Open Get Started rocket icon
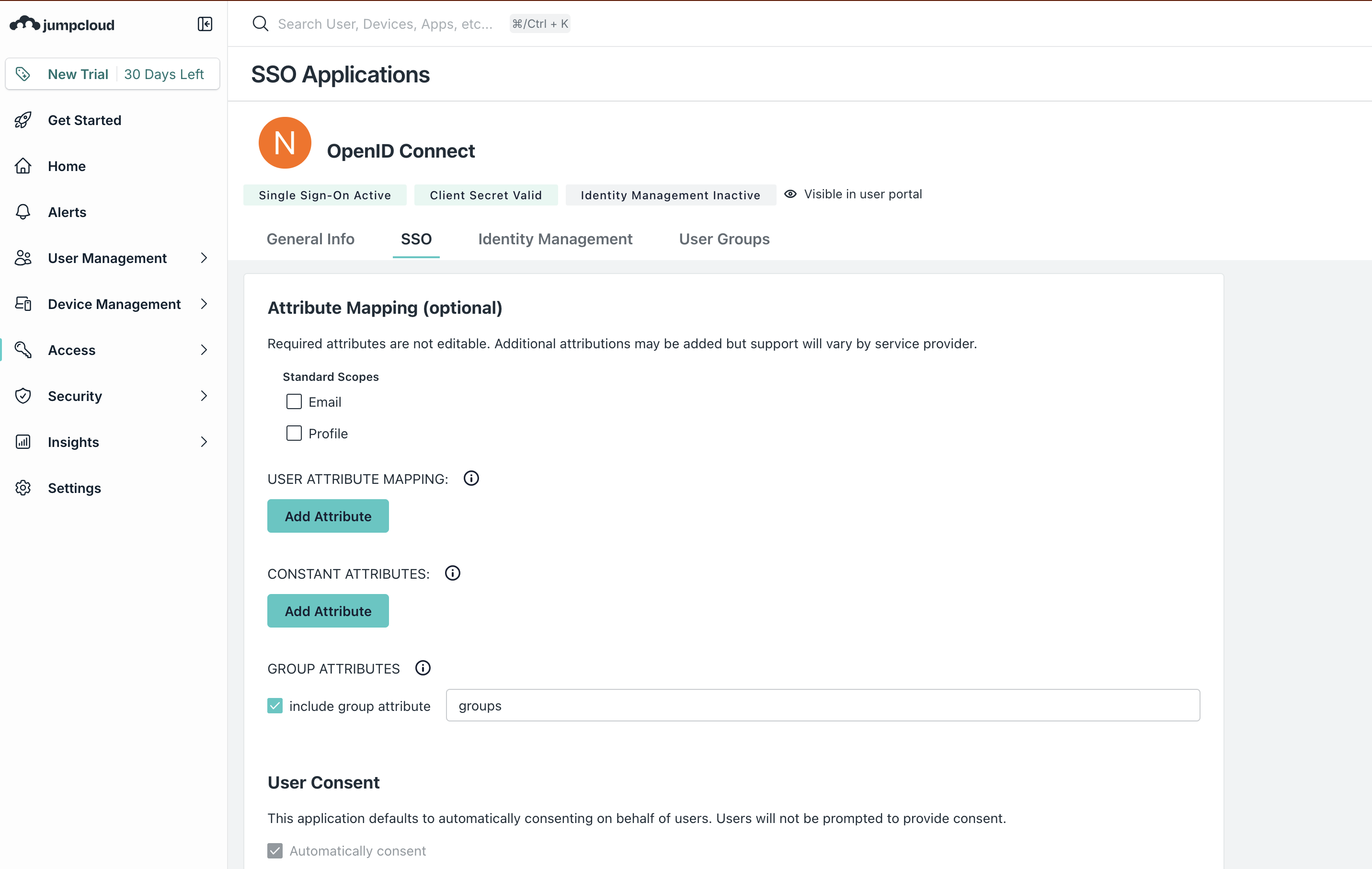1372x869 pixels. tap(23, 120)
